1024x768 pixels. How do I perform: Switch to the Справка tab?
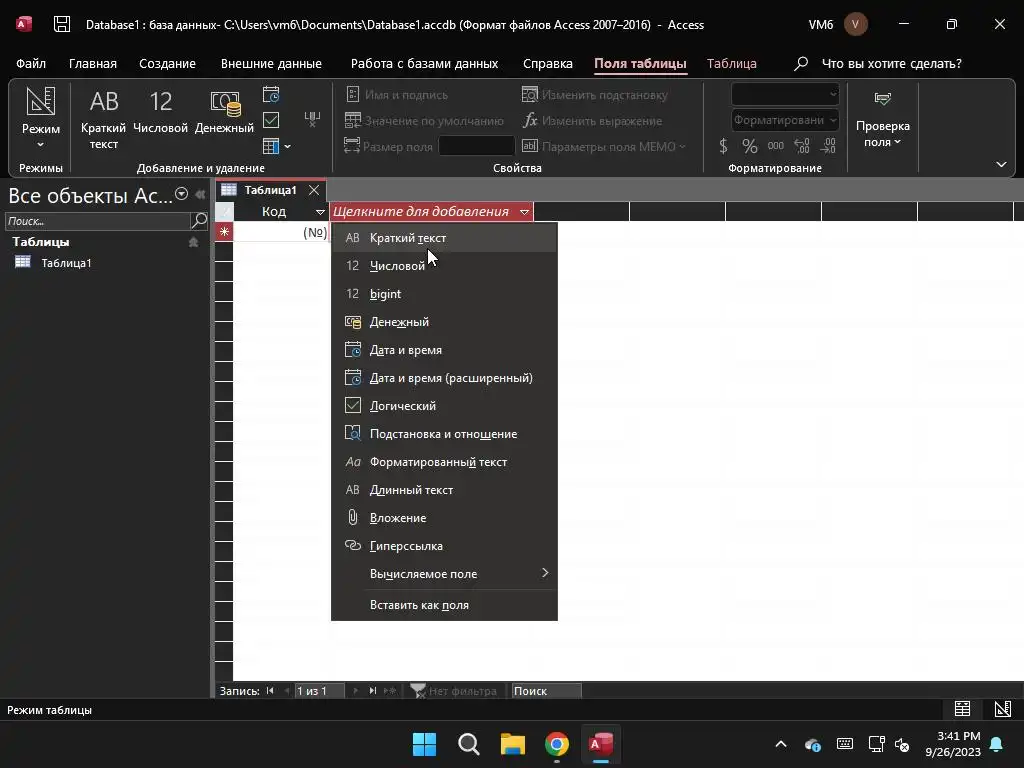547,63
